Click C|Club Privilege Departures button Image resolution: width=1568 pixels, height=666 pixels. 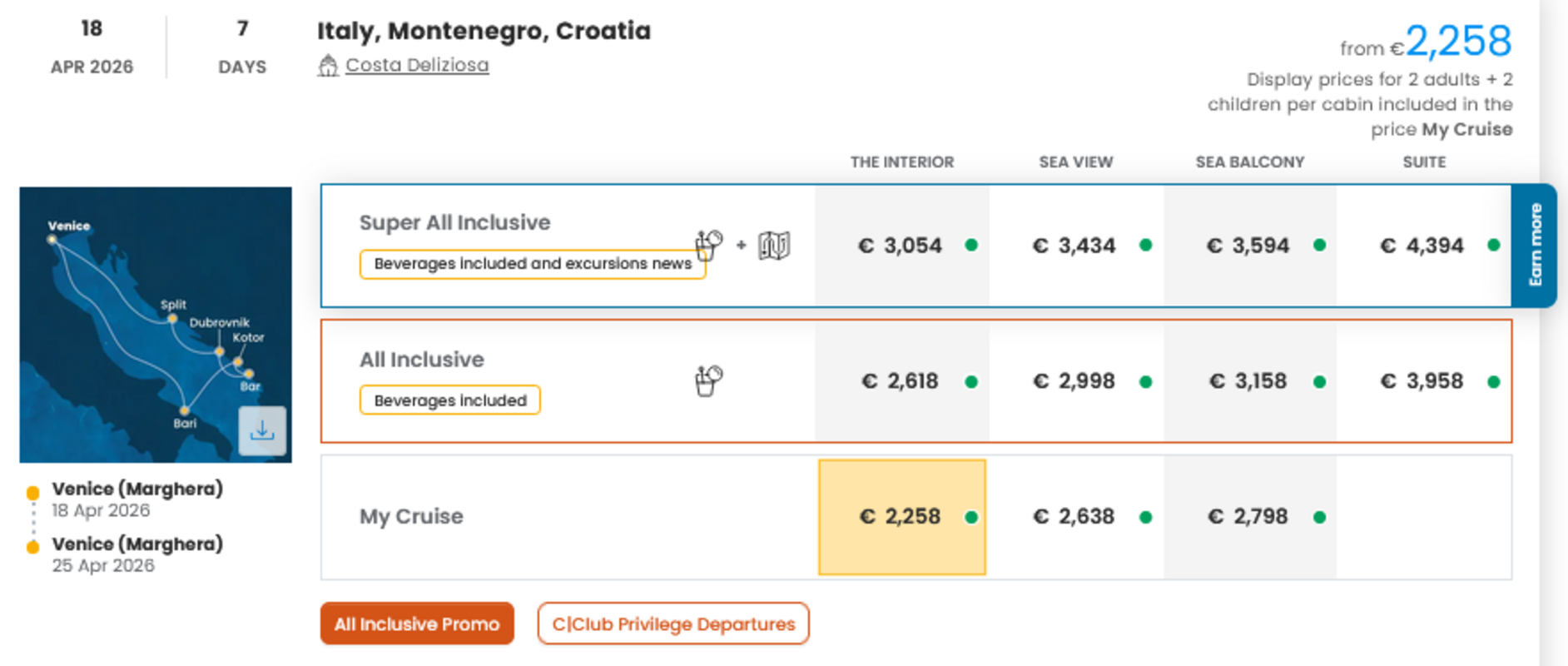(x=672, y=624)
